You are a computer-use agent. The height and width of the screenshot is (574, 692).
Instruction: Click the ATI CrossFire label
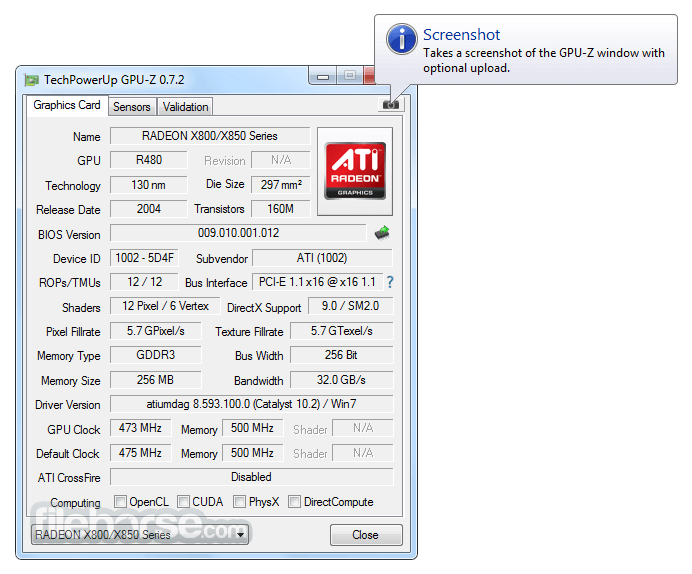point(69,478)
